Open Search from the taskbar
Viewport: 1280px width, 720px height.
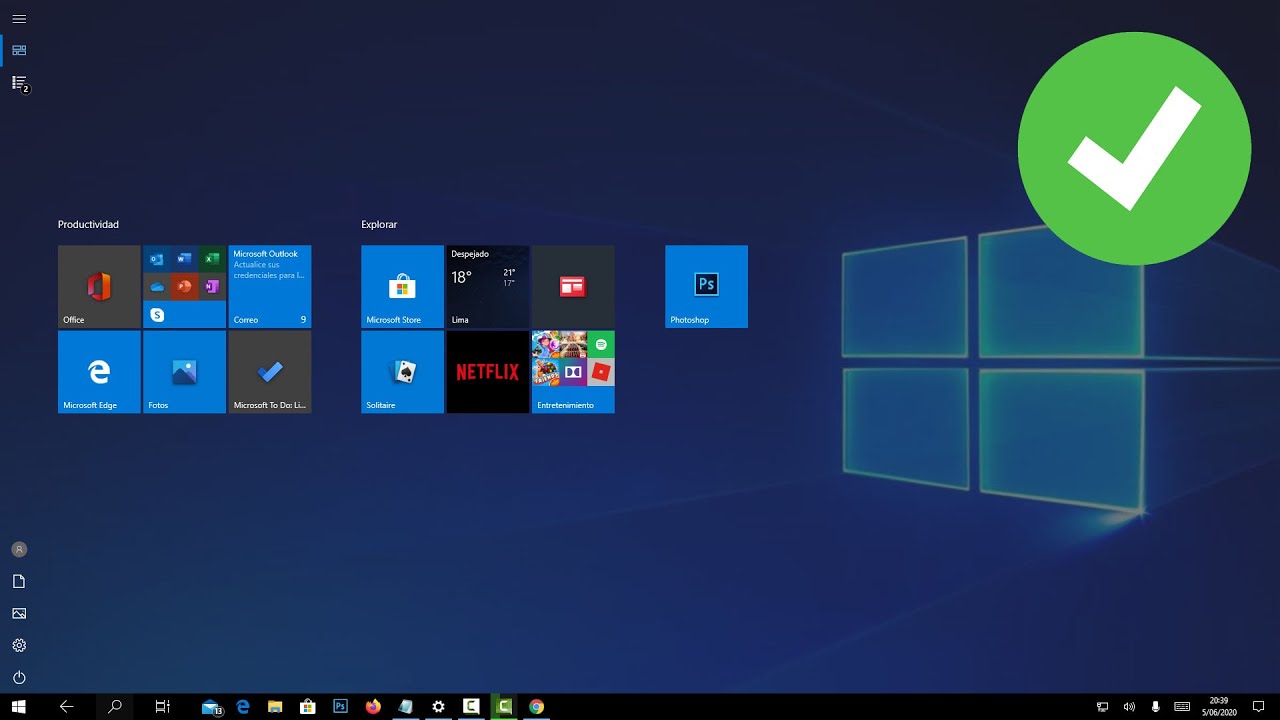click(x=115, y=707)
